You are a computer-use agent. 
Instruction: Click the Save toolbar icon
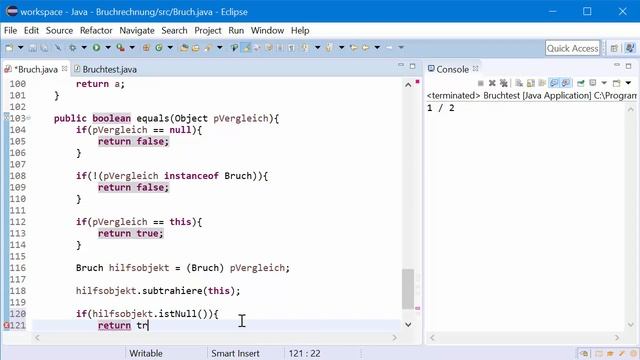point(33,48)
